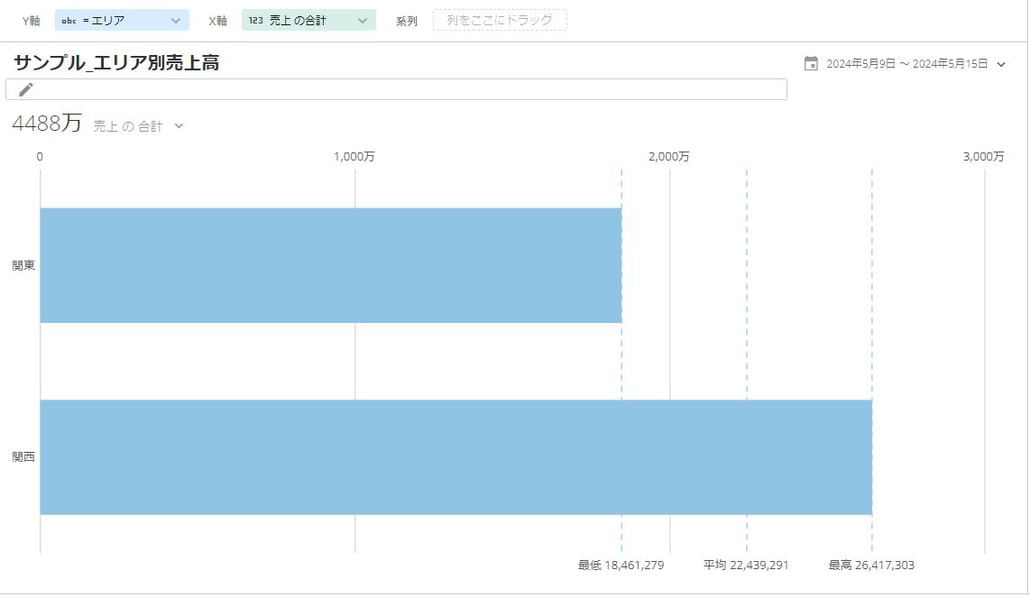Click the calendar icon beside the date range
Screen dimensions: 1030x598
click(811, 64)
